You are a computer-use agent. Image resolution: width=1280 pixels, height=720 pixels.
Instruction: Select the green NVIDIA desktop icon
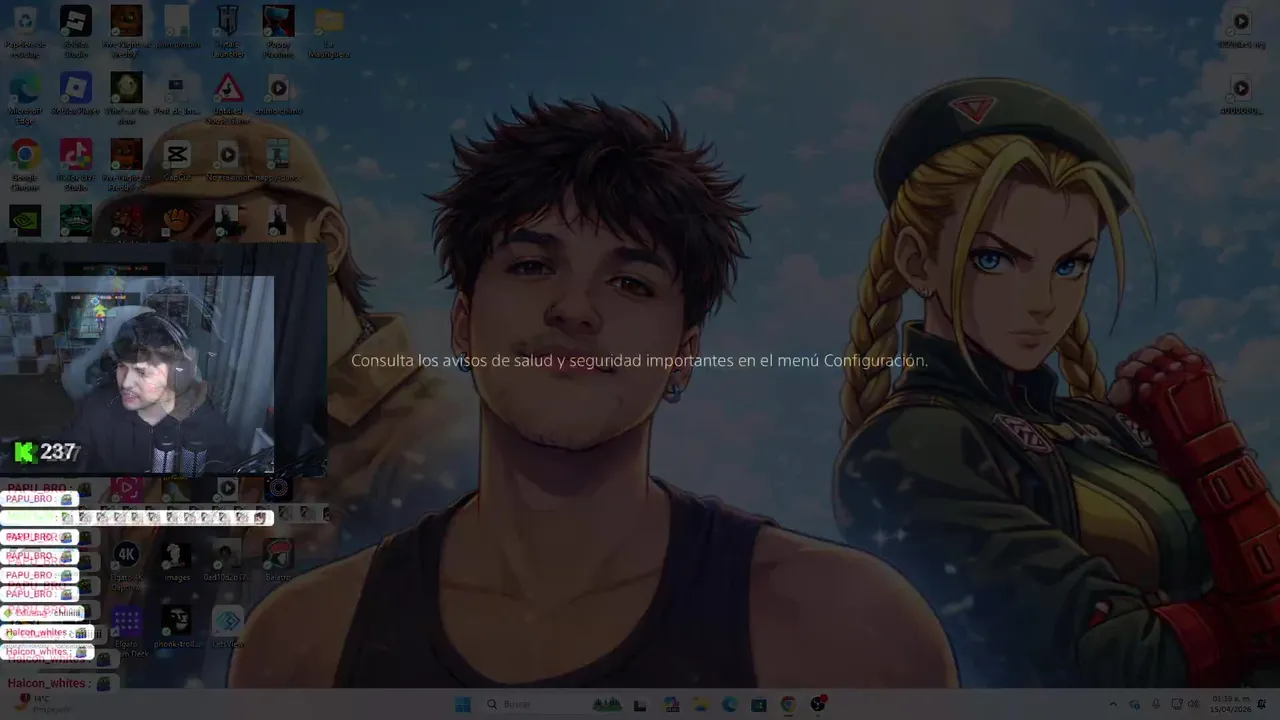pos(25,220)
